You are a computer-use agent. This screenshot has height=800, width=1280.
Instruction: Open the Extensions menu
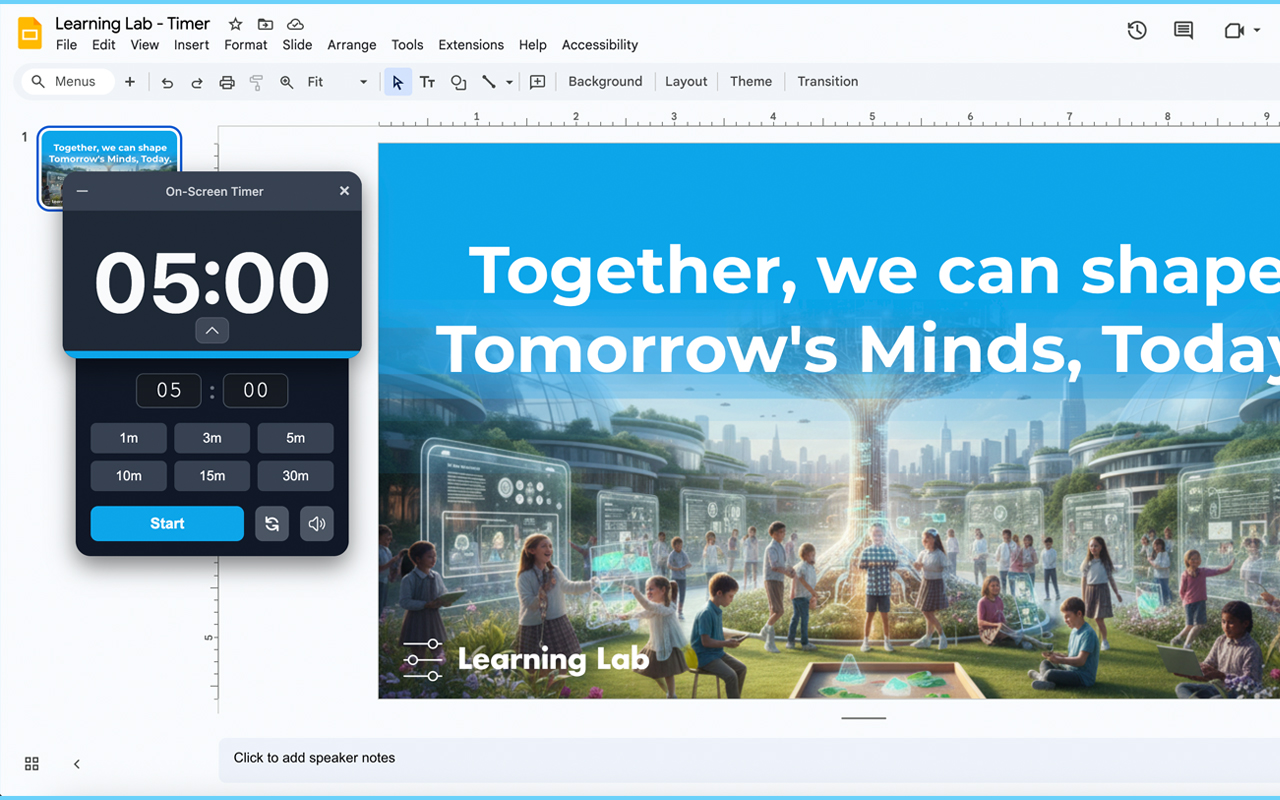470,45
